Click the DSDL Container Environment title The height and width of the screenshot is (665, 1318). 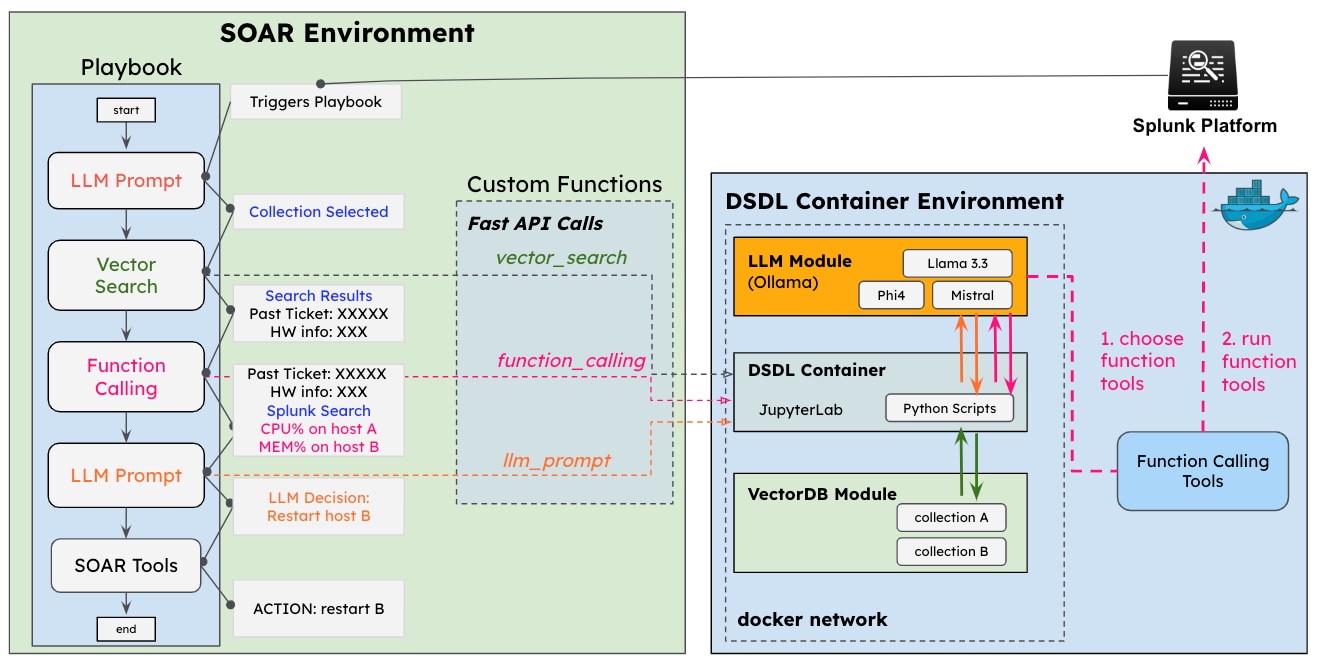894,201
